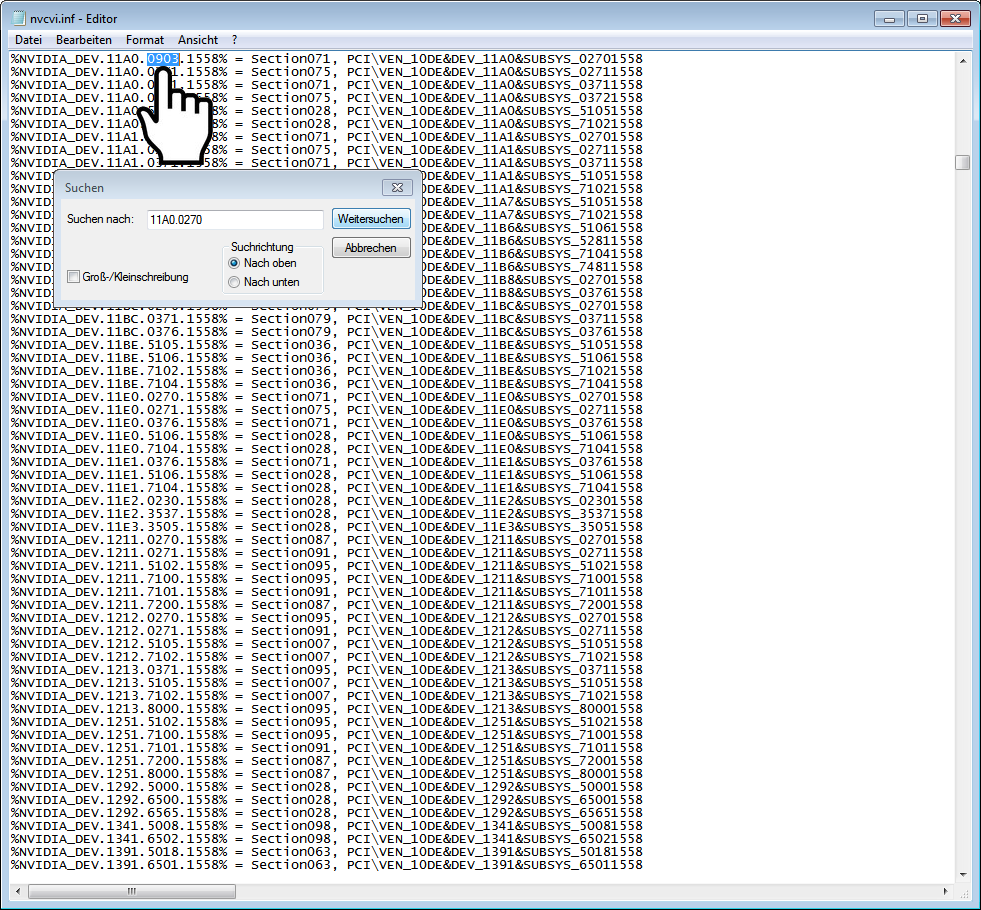The width and height of the screenshot is (981, 910).
Task: Click line NVIDIA_DEV.1391.6501.1558
Action: coord(327,865)
